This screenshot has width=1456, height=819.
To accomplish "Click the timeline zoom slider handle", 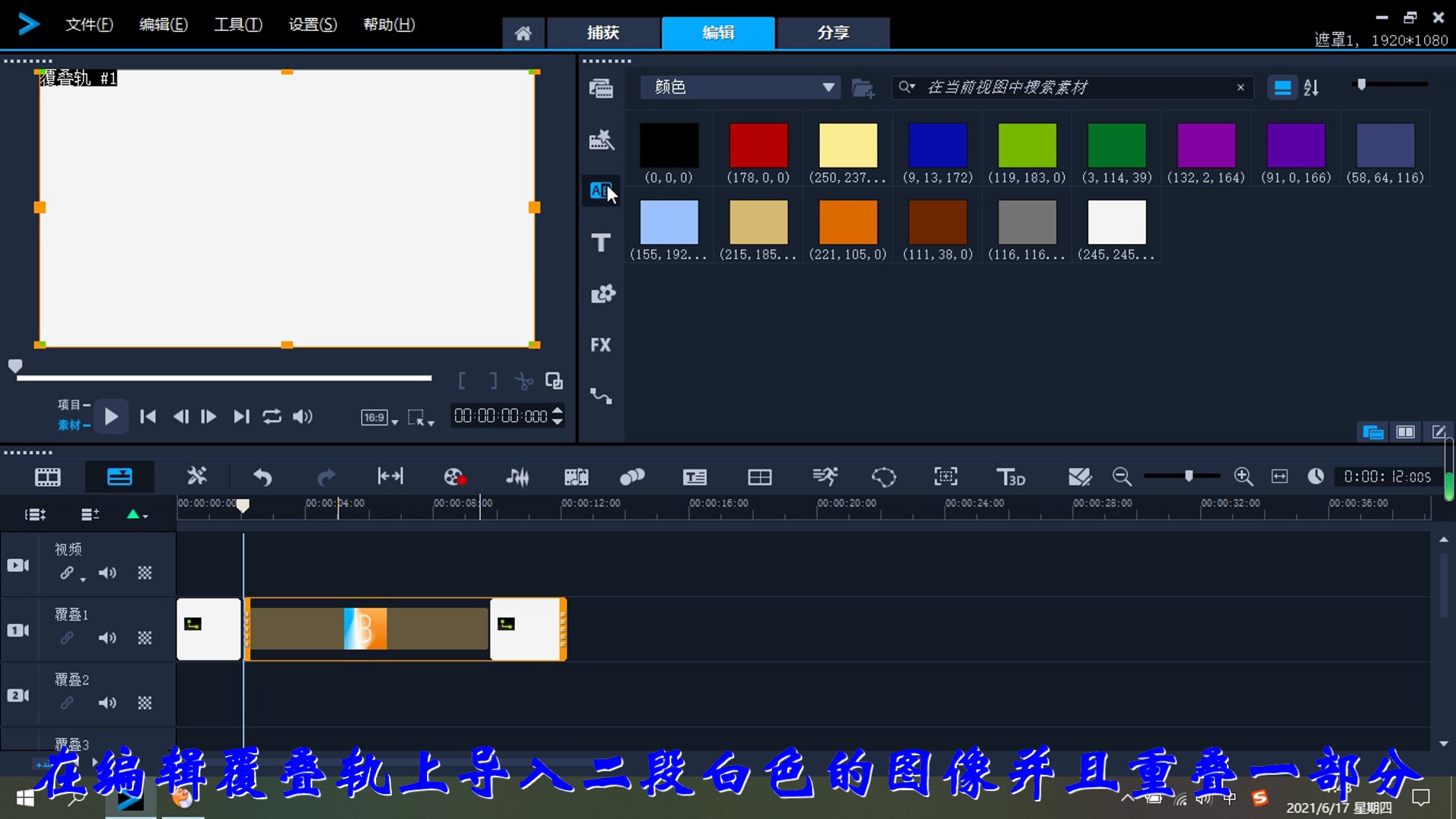I will point(1189,476).
